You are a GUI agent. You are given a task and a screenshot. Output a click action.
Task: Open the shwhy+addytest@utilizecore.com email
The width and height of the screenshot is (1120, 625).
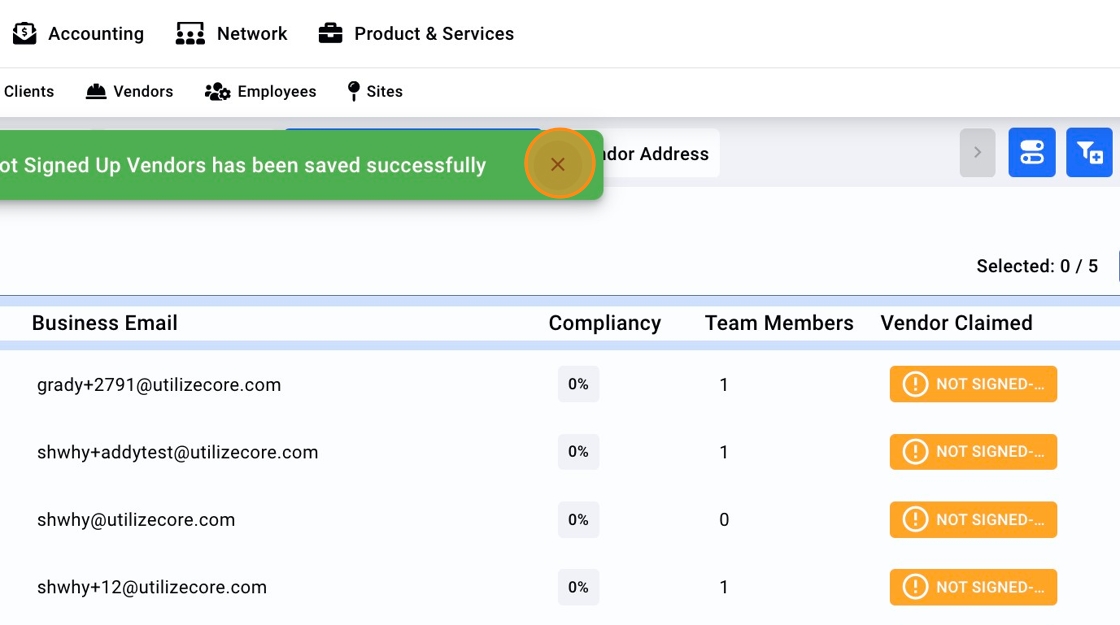pyautogui.click(x=178, y=452)
